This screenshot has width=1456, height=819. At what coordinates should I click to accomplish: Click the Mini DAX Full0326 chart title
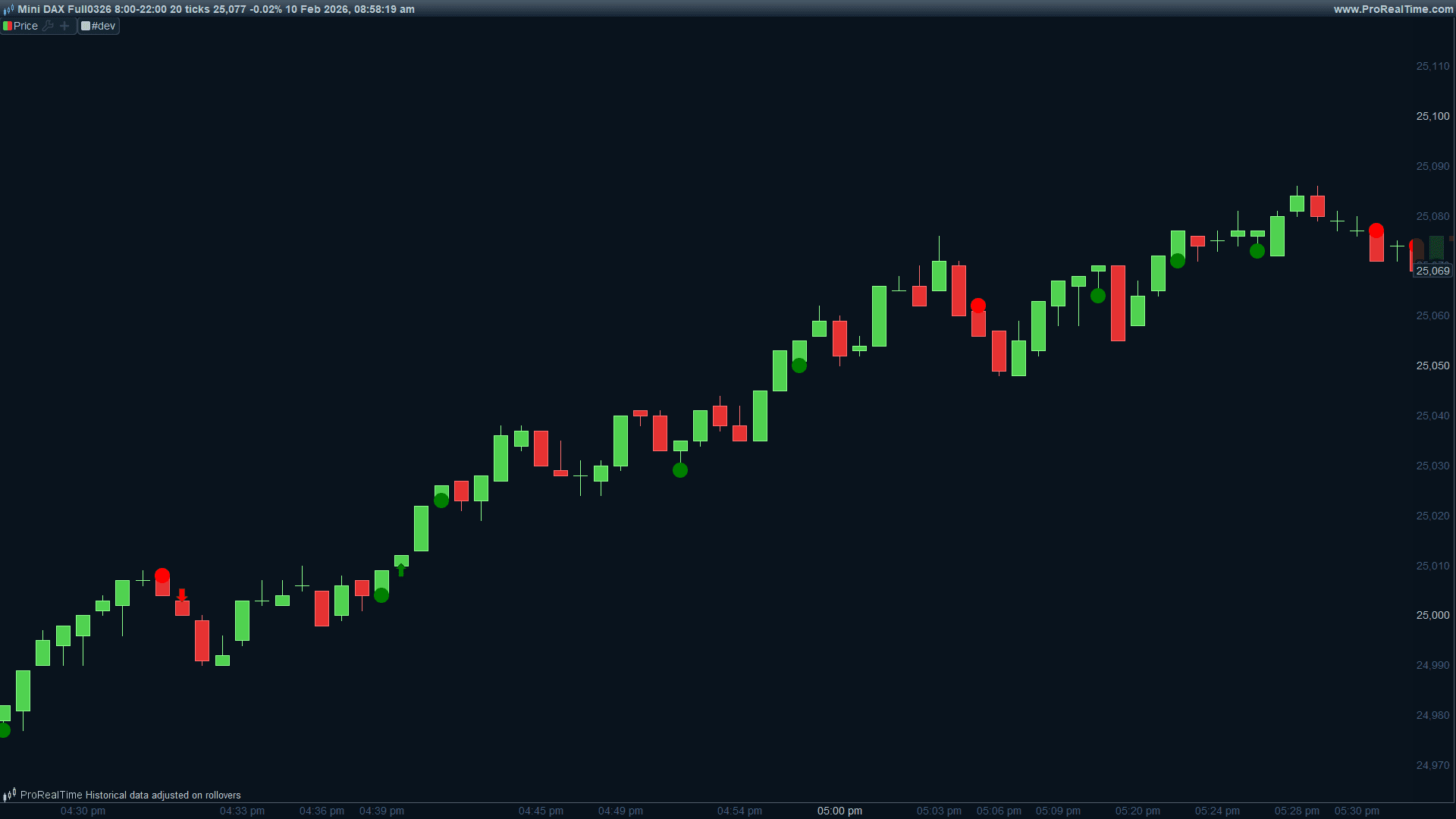point(64,9)
